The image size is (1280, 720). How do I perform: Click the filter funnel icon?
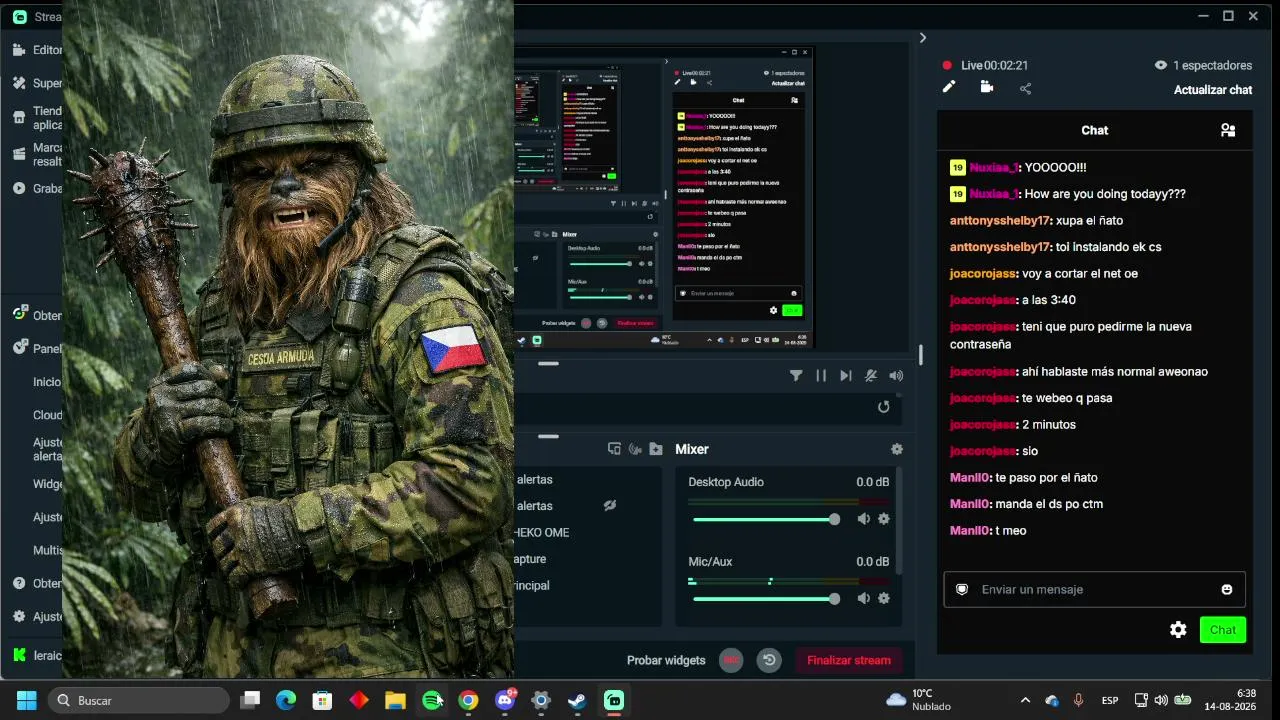click(796, 376)
